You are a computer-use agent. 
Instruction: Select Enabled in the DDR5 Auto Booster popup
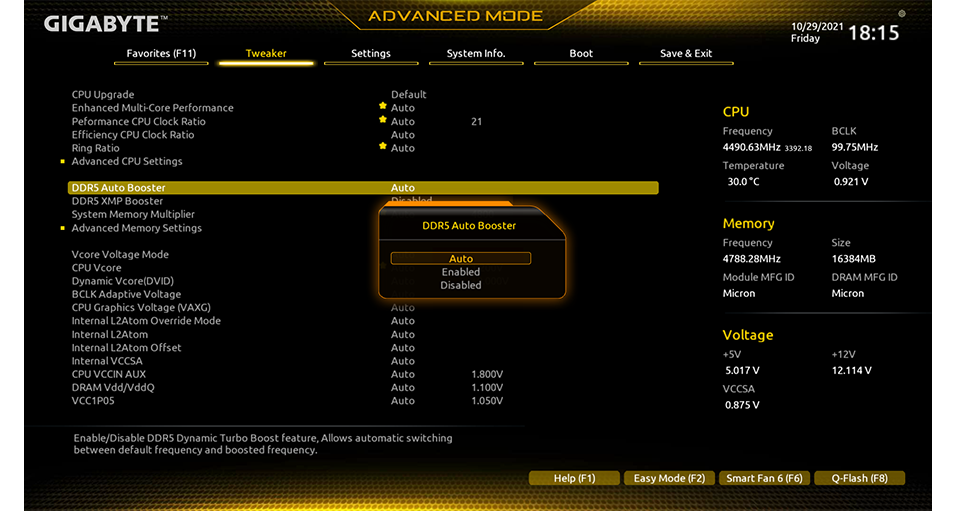click(460, 272)
